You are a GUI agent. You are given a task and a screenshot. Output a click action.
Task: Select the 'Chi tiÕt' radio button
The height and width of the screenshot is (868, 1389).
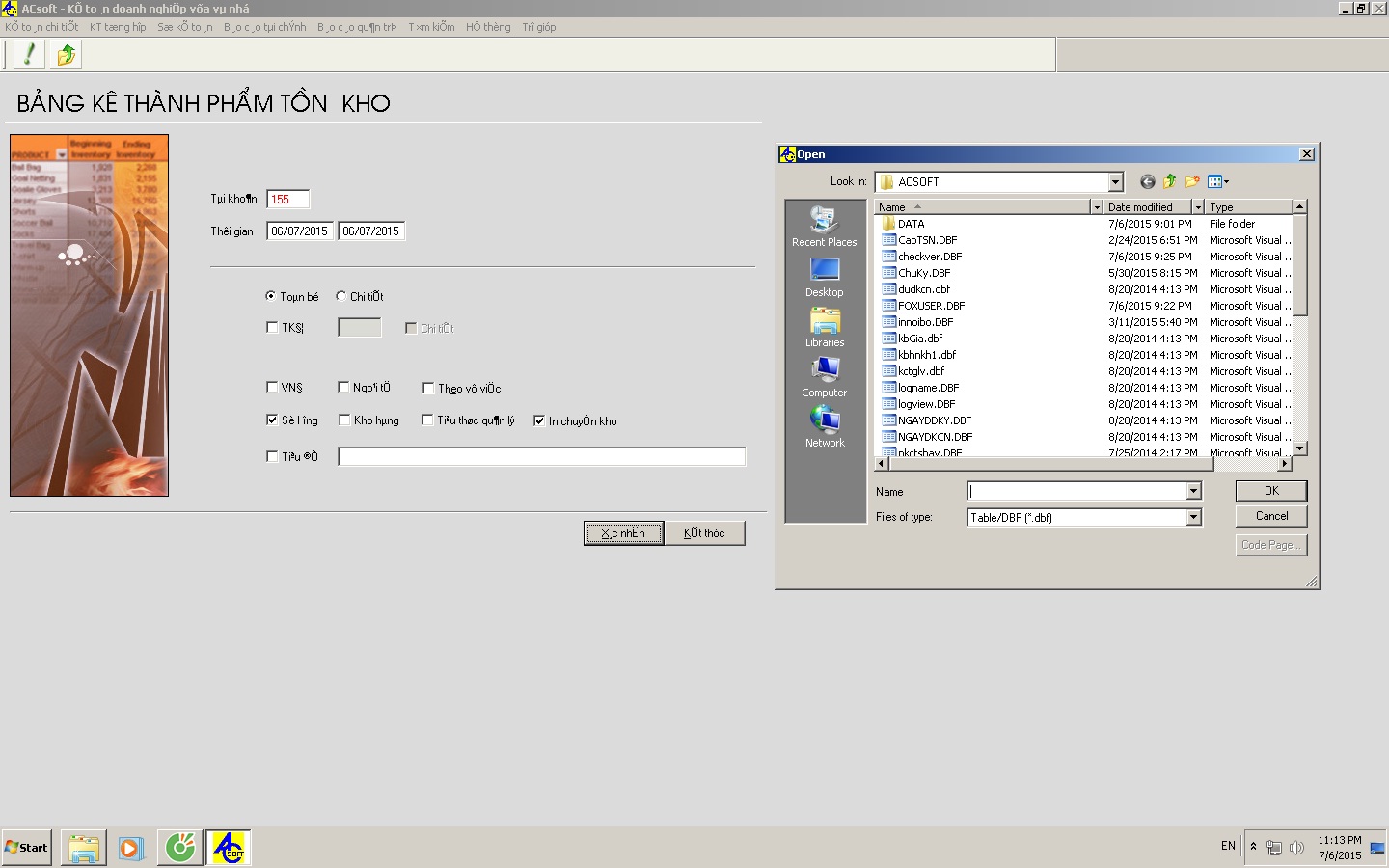coord(341,296)
